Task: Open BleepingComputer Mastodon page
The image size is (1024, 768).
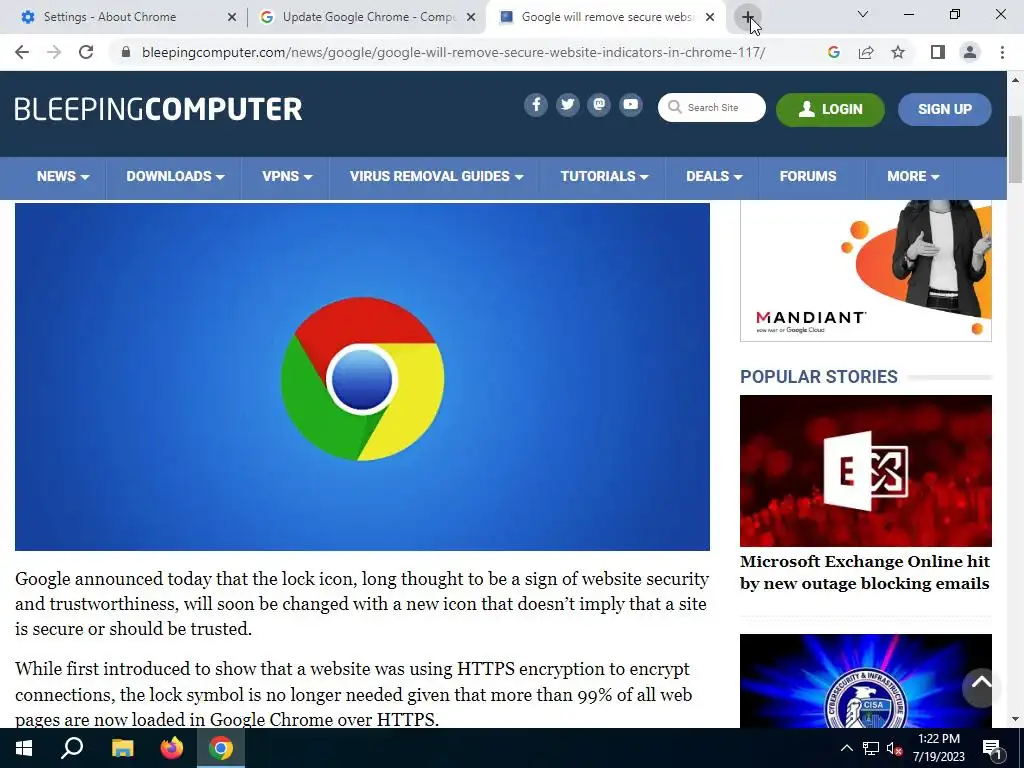Action: pos(599,104)
